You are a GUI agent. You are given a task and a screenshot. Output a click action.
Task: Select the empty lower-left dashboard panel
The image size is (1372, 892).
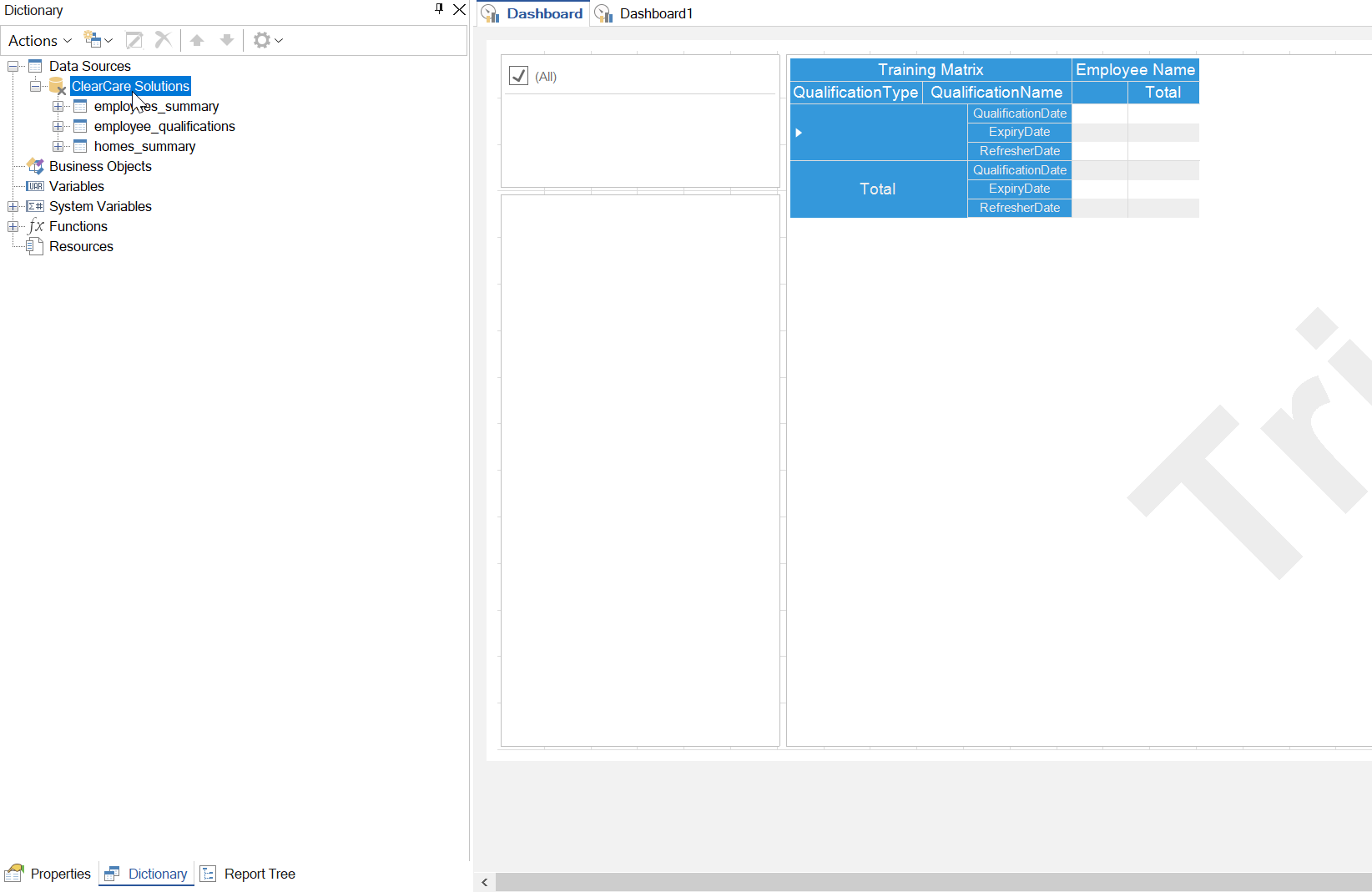[x=640, y=471]
